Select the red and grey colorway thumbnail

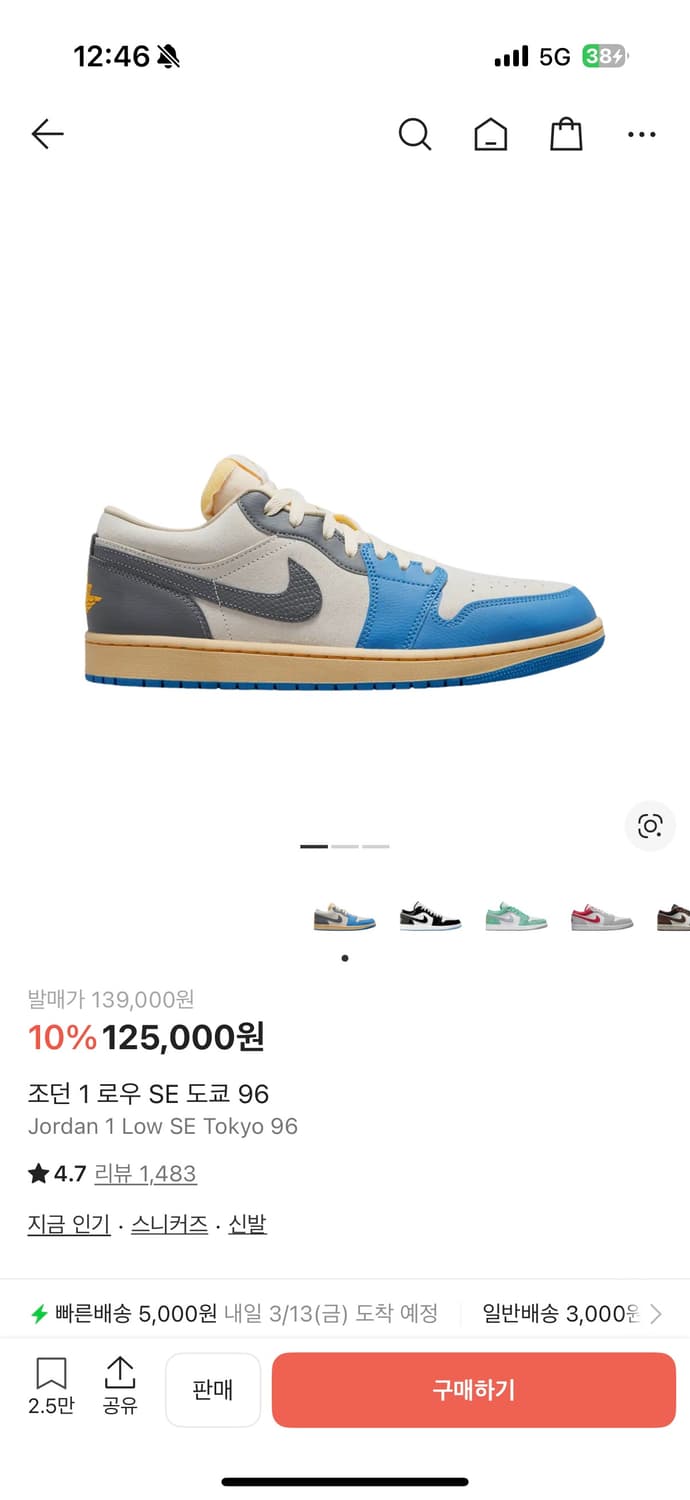point(602,917)
